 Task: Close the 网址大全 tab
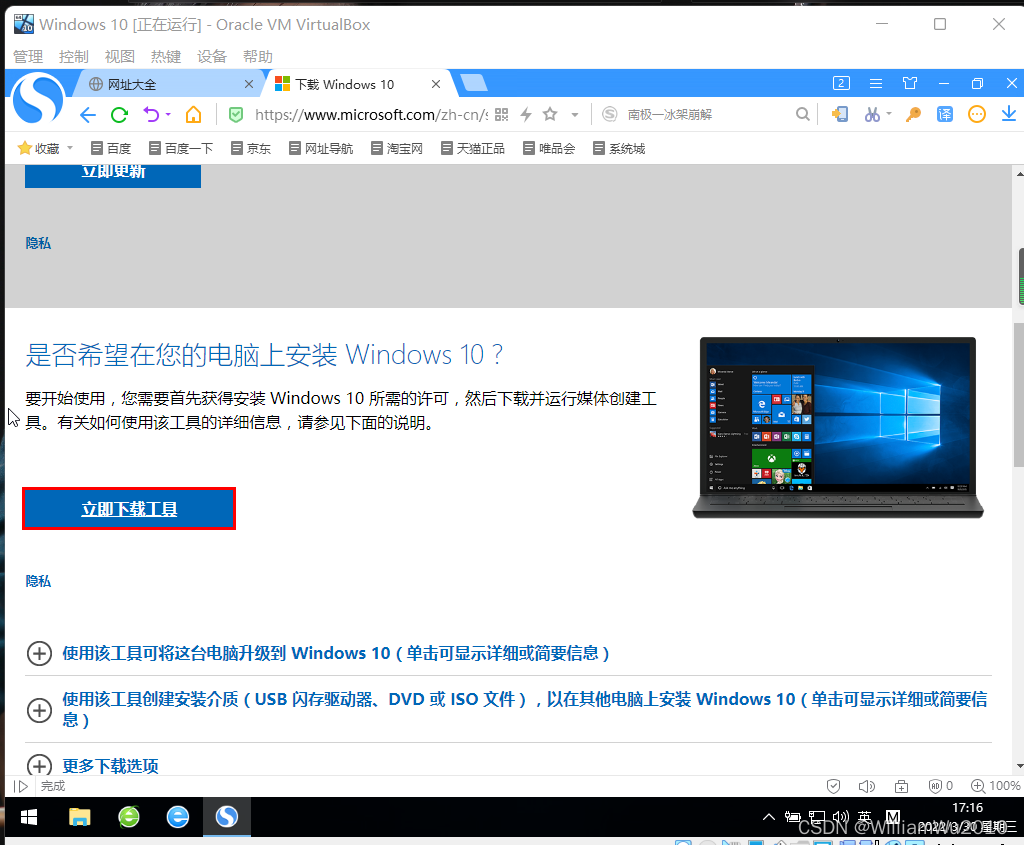coord(249,84)
